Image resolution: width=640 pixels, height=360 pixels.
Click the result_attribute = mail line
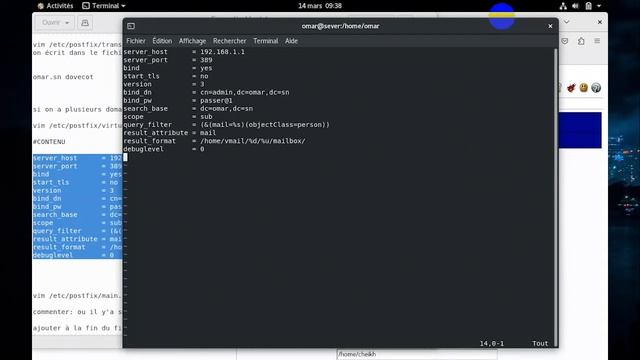pos(170,133)
